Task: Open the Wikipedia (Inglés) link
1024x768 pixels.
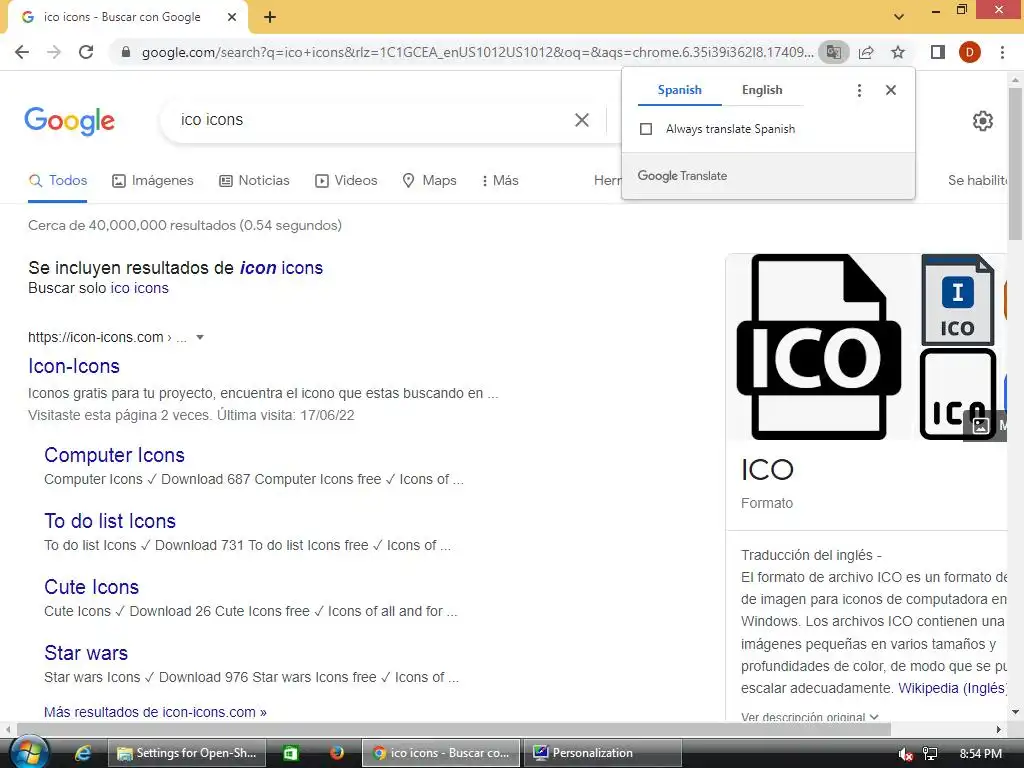Action: point(953,688)
